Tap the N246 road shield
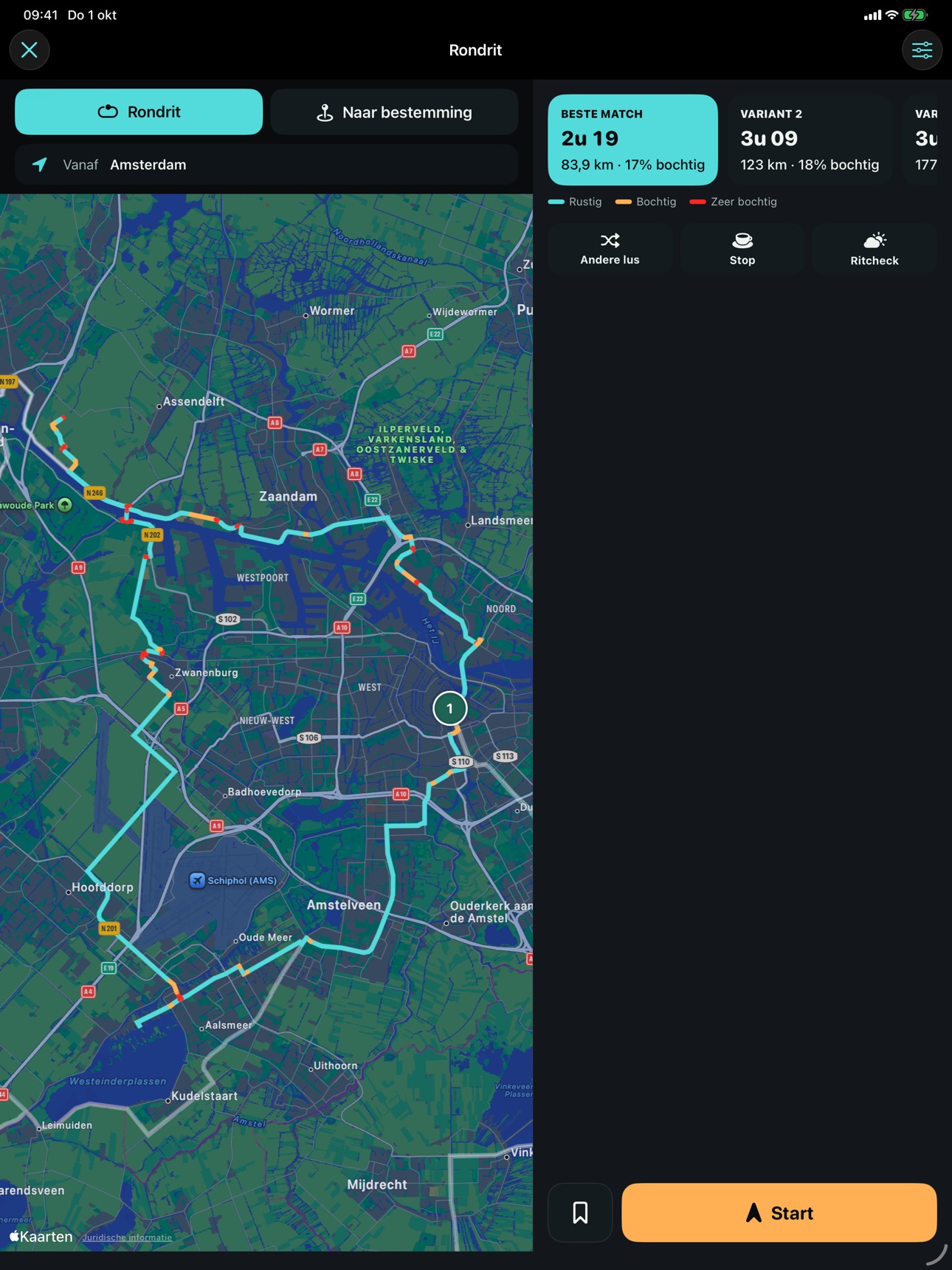The height and width of the screenshot is (1270, 952). point(94,492)
